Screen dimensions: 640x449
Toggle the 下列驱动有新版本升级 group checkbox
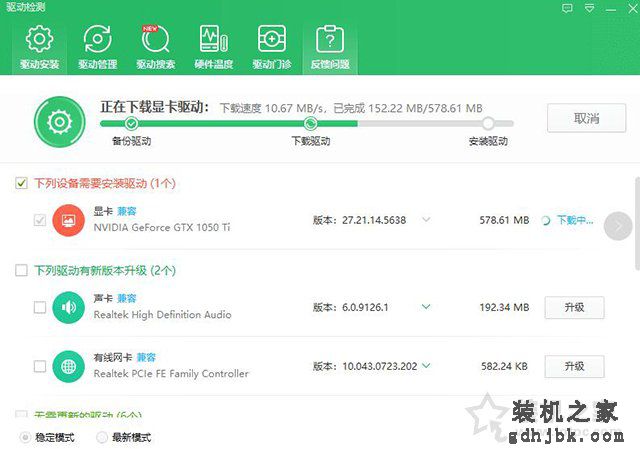coord(21,270)
